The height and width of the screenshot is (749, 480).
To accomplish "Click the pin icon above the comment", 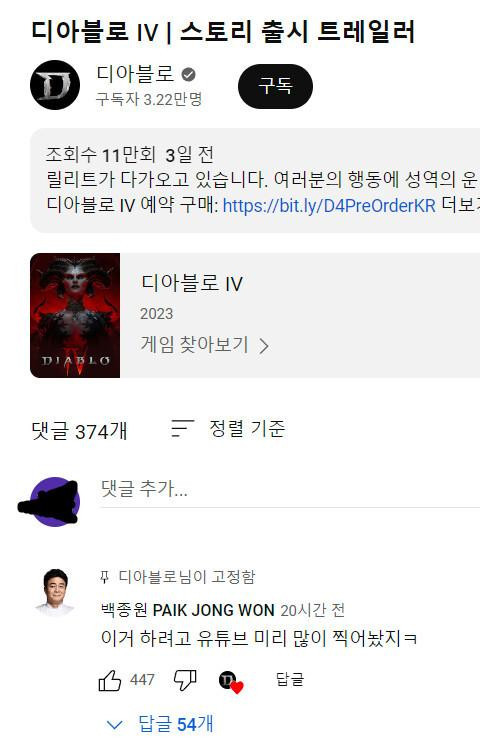I will [104, 578].
